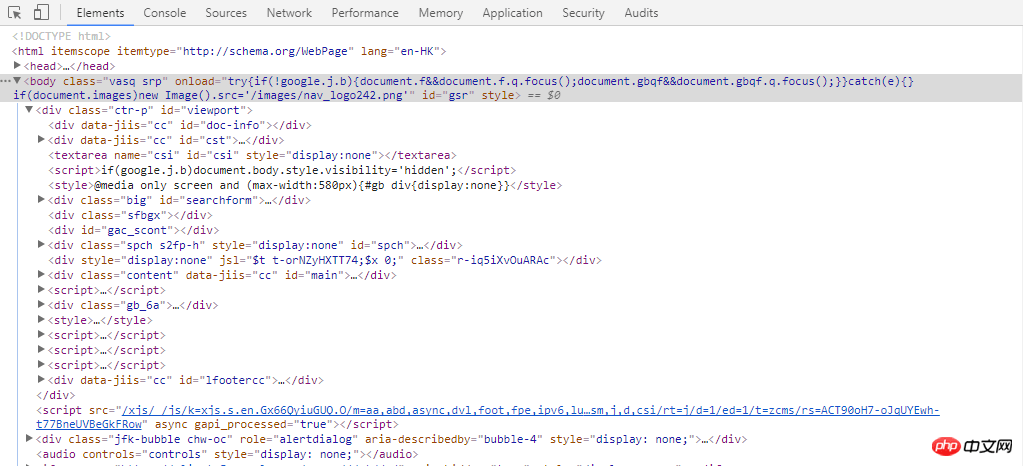Screen dimensions: 1023x466
Task: Open the Audits tab
Action: [641, 13]
